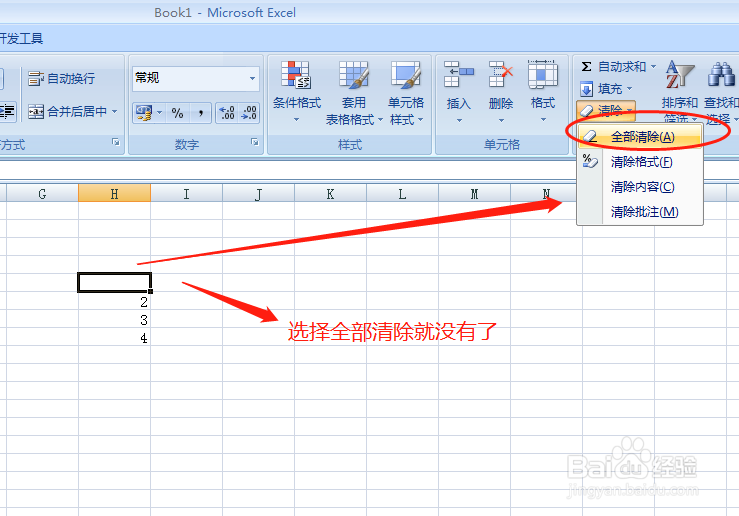Select column header L
This screenshot has height=516, width=739.
(x=402, y=193)
